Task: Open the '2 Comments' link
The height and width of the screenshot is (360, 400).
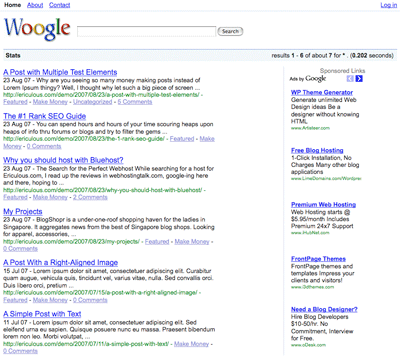Action: (90, 197)
